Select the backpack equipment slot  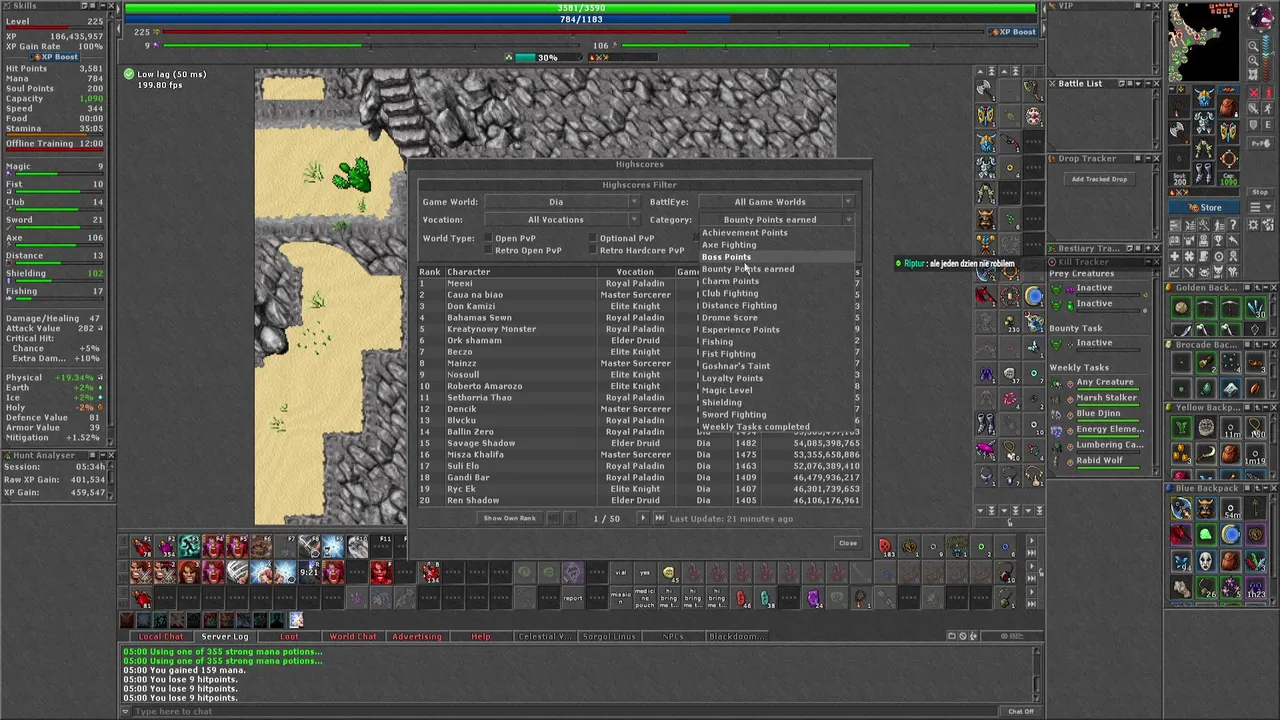1228,106
